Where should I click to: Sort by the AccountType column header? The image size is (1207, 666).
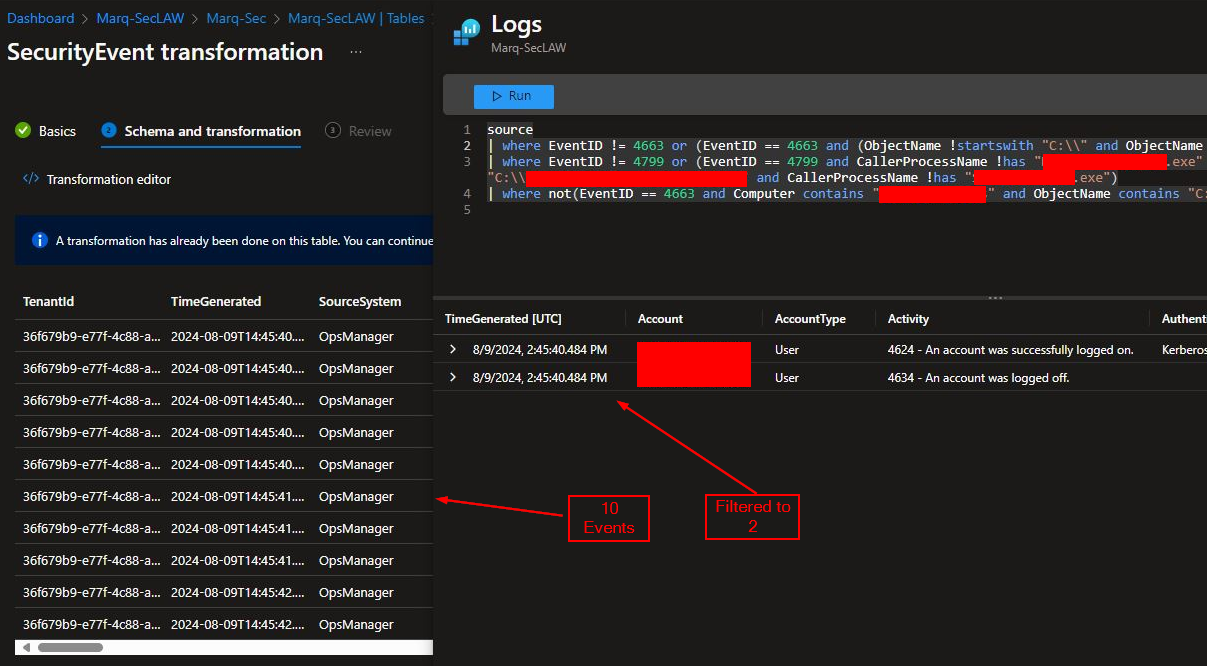click(x=810, y=319)
